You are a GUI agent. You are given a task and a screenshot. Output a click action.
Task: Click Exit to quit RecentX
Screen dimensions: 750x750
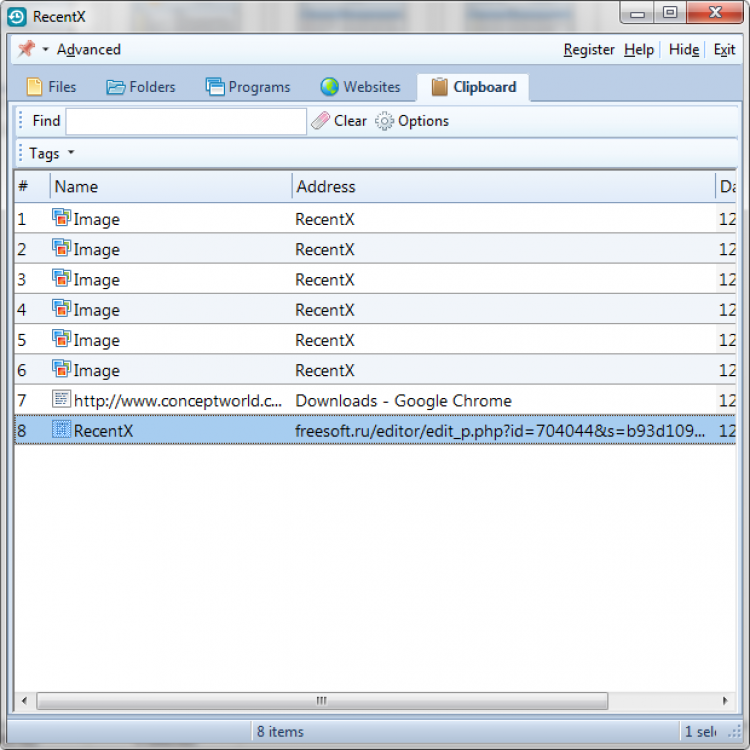click(724, 49)
